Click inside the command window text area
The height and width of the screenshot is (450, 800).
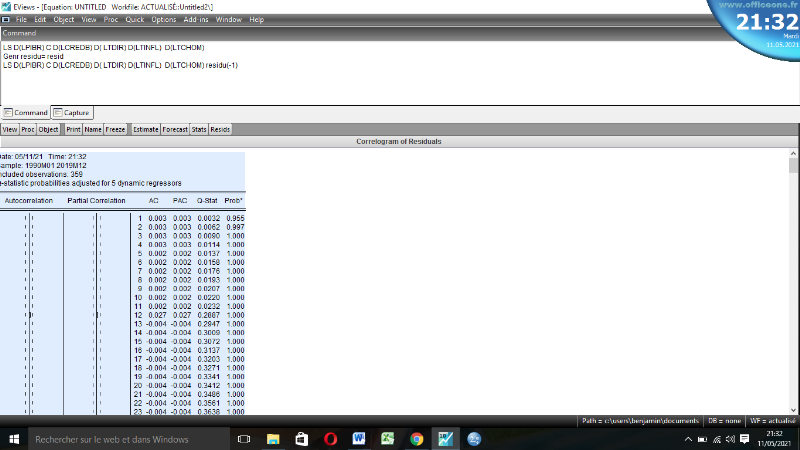click(x=398, y=72)
